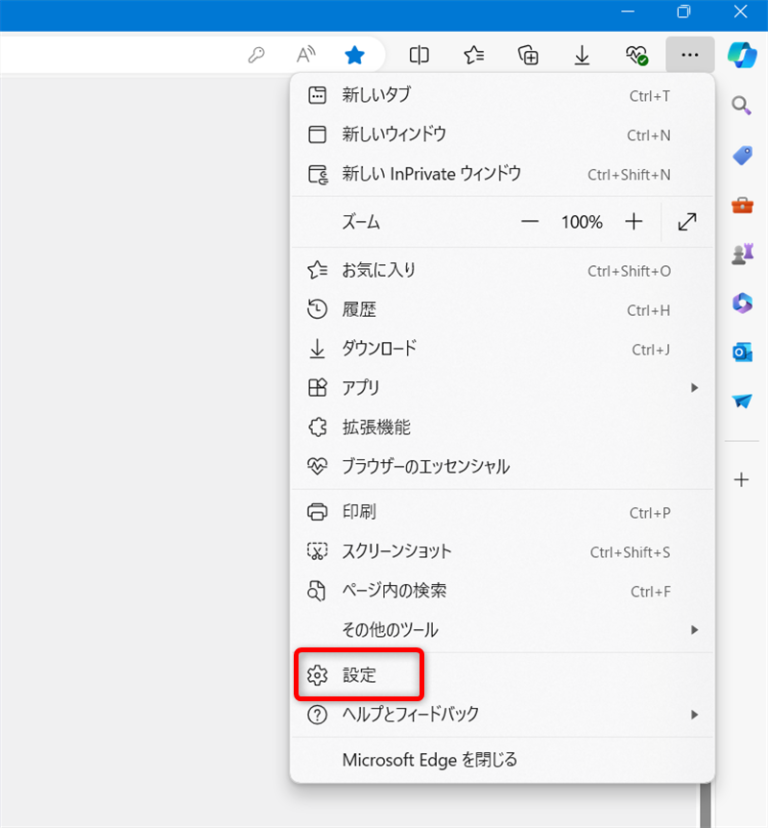Viewport: 768px width, 828px height.
Task: Open the Copilot sidebar icon
Action: pyautogui.click(x=742, y=54)
